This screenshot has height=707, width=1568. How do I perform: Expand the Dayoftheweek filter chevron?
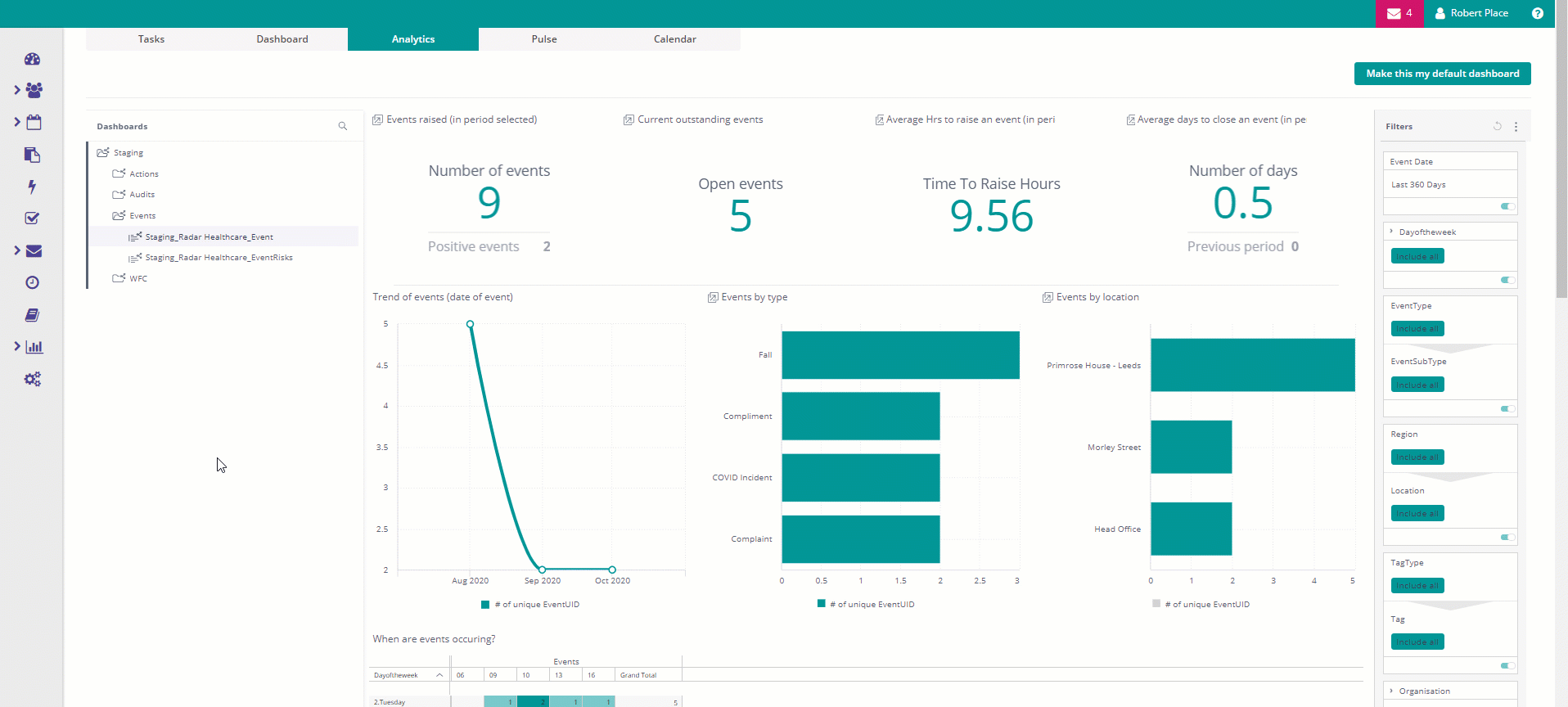coord(1391,232)
